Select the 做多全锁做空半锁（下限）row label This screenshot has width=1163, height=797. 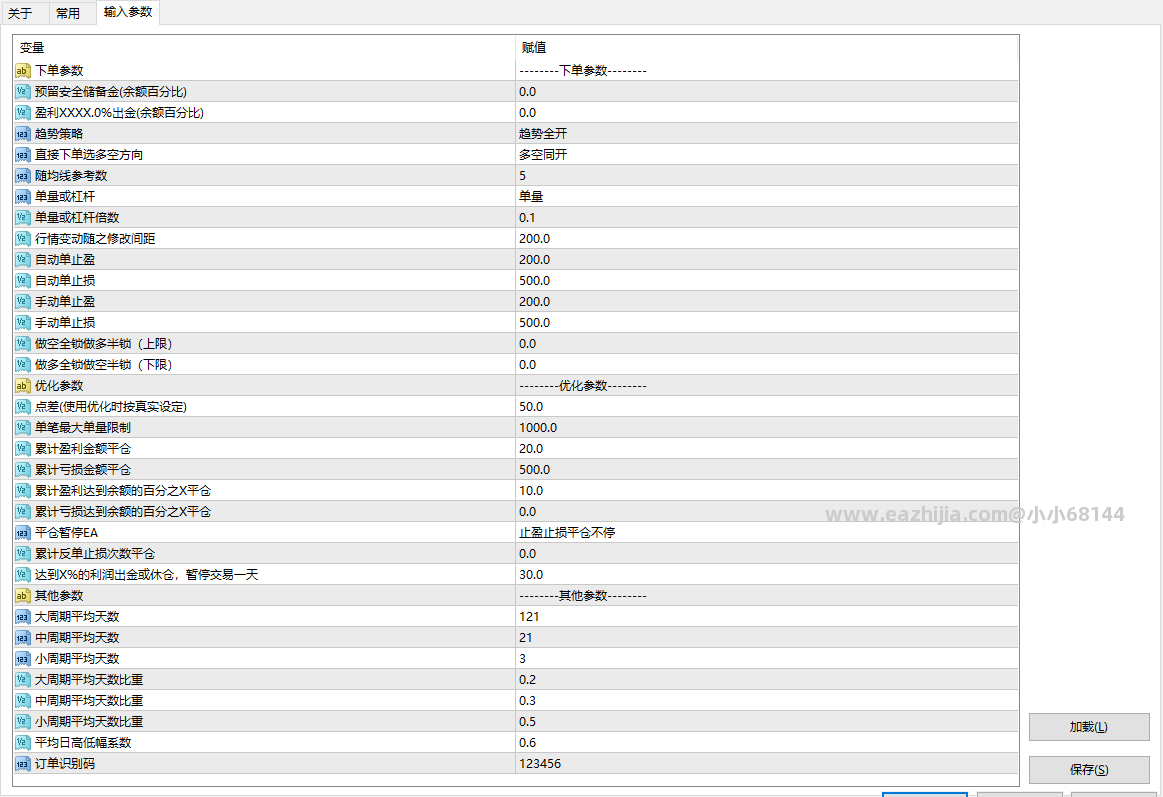coord(104,365)
